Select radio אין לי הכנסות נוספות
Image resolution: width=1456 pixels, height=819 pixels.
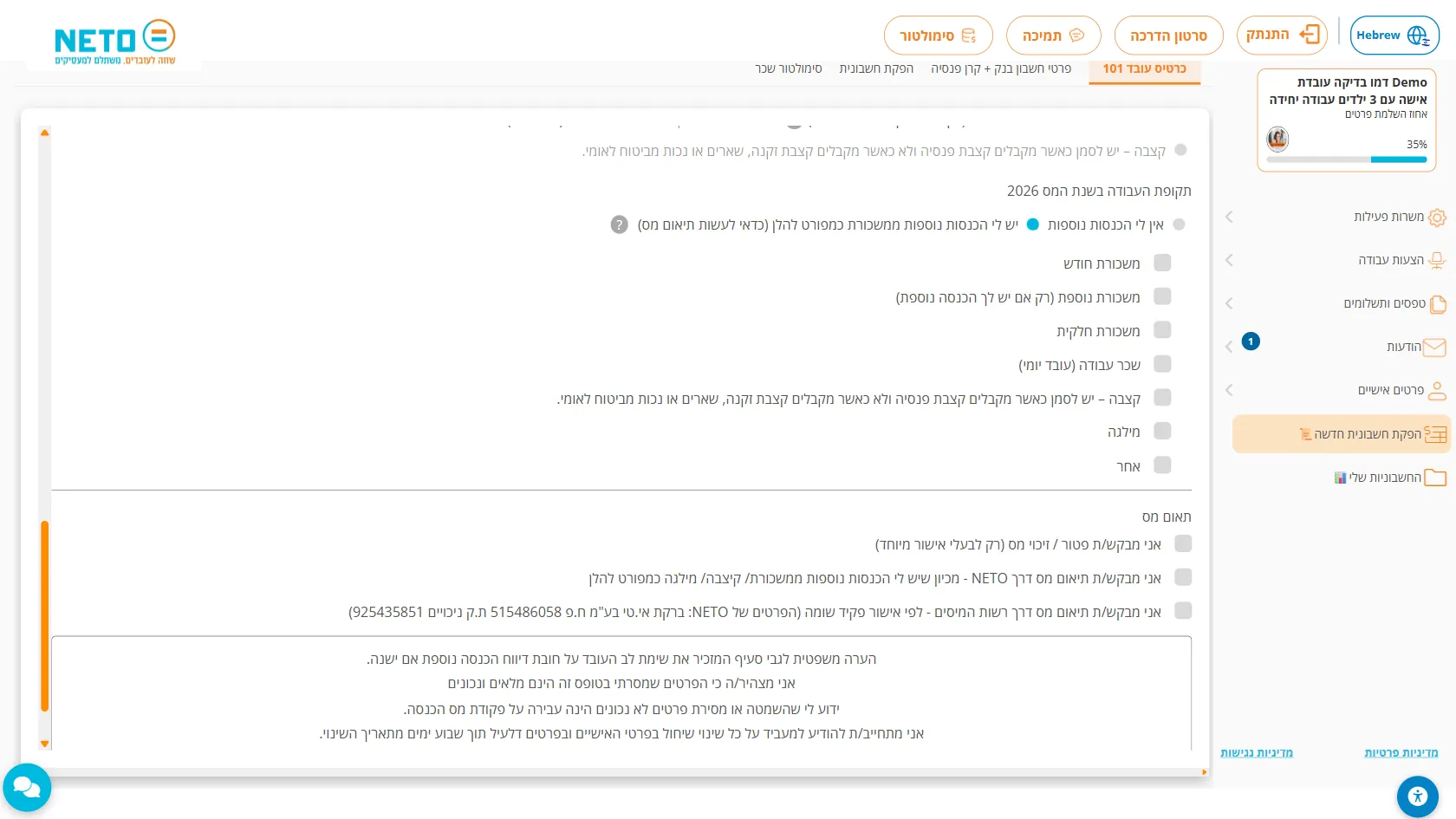point(1179,224)
